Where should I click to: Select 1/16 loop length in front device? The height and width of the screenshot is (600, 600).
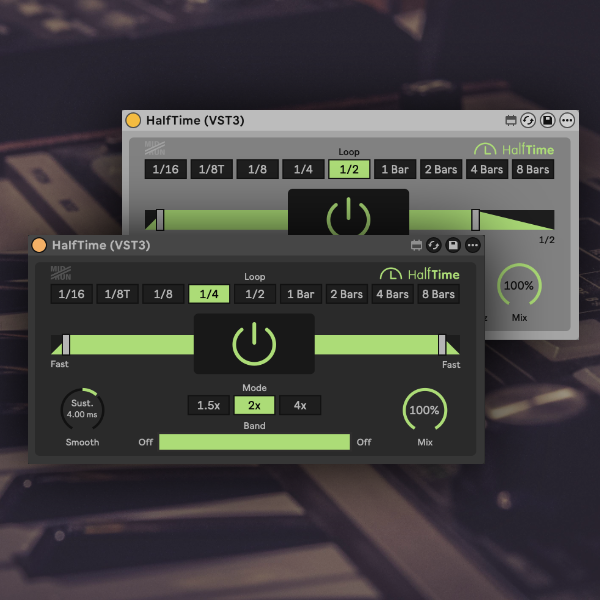pyautogui.click(x=72, y=294)
